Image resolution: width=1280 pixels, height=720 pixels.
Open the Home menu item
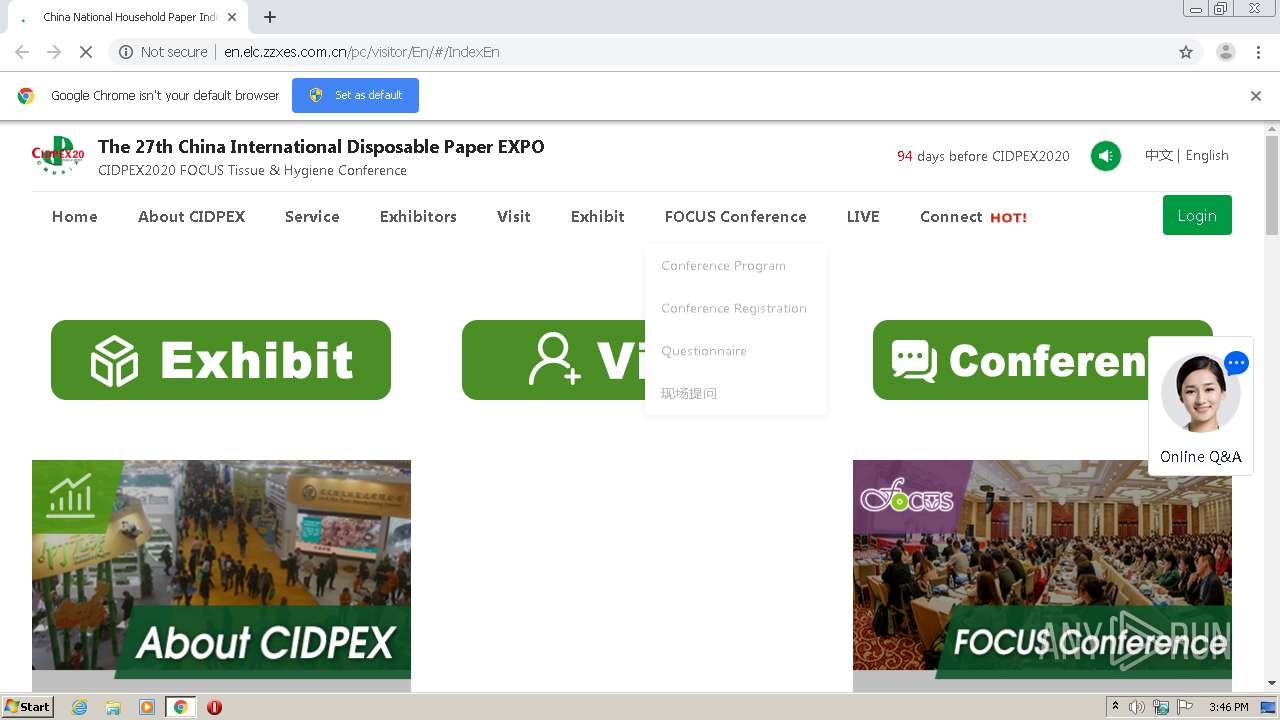click(x=75, y=216)
